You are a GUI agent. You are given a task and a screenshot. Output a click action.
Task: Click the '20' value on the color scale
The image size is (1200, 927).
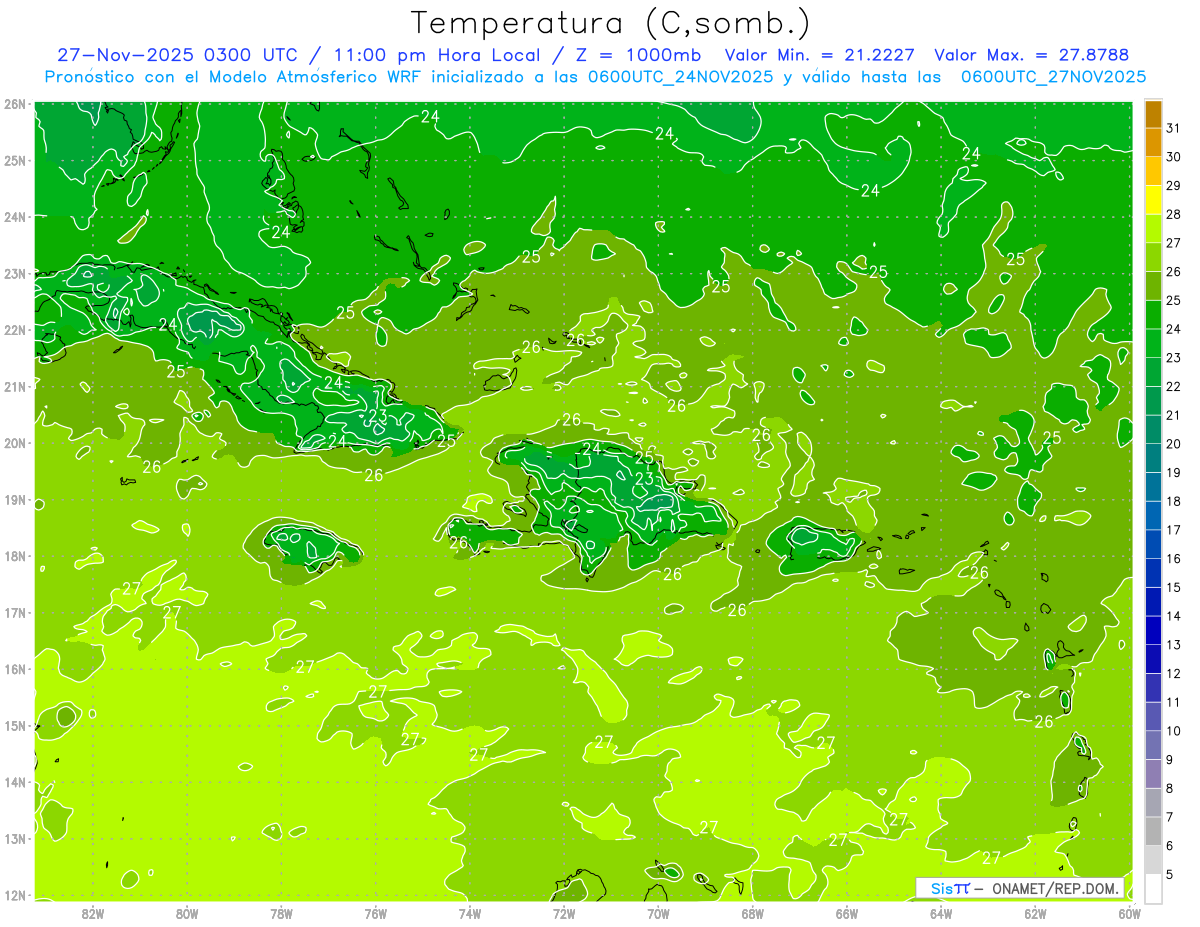1173,444
